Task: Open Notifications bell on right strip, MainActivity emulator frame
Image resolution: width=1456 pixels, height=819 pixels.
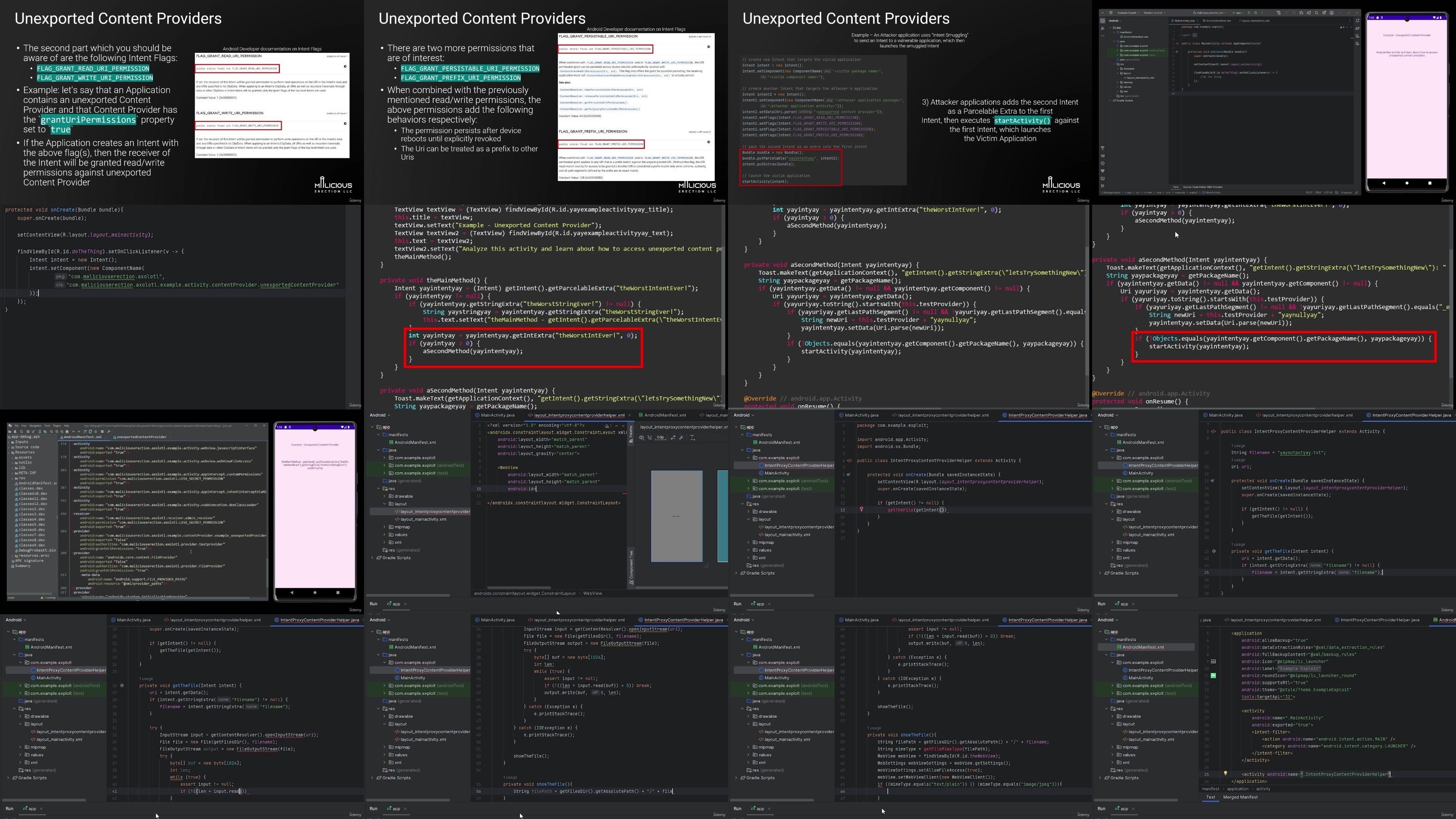Action: pos(1358,21)
